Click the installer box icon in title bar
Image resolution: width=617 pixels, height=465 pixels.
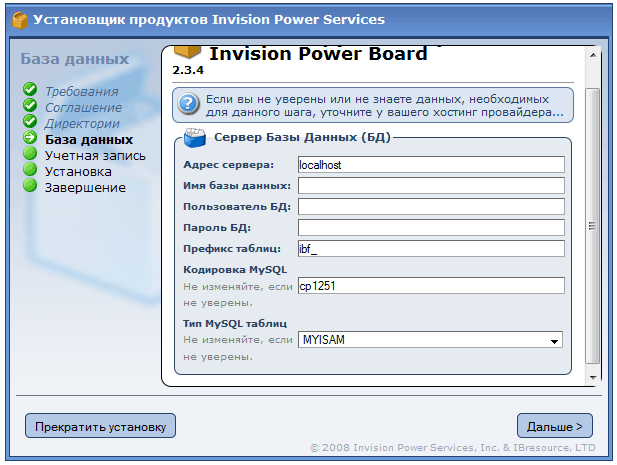pos(19,19)
